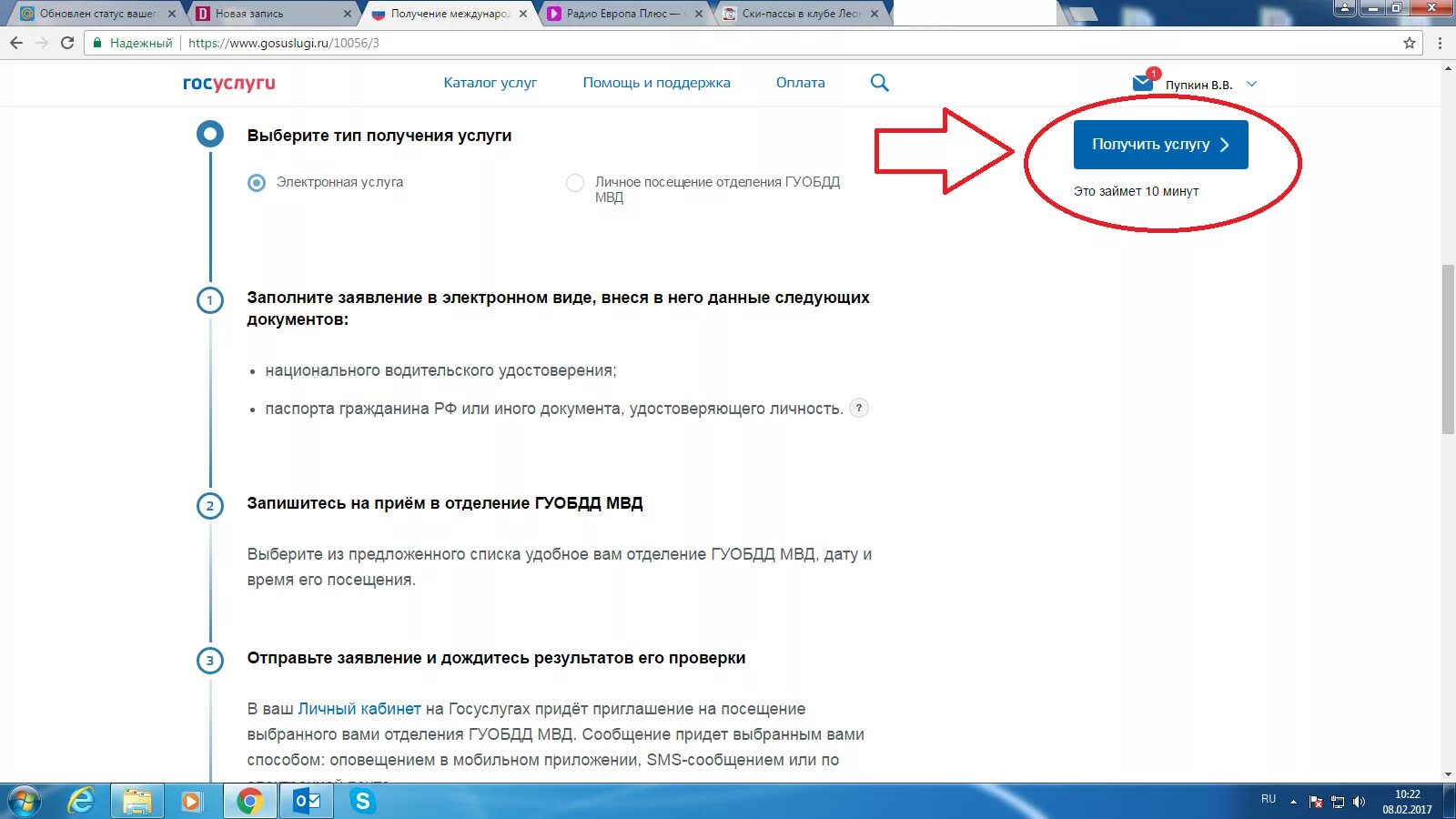The height and width of the screenshot is (819, 1456).
Task: Open Skype from the taskbar
Action: pyautogui.click(x=363, y=802)
